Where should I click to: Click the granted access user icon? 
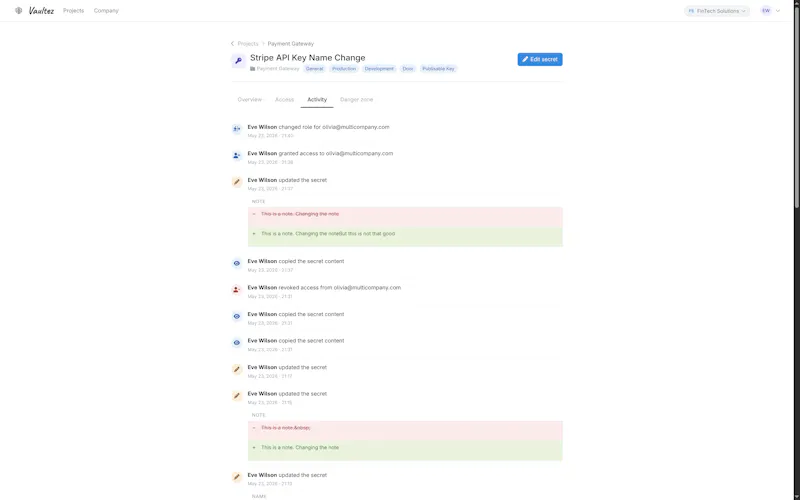tap(236, 156)
